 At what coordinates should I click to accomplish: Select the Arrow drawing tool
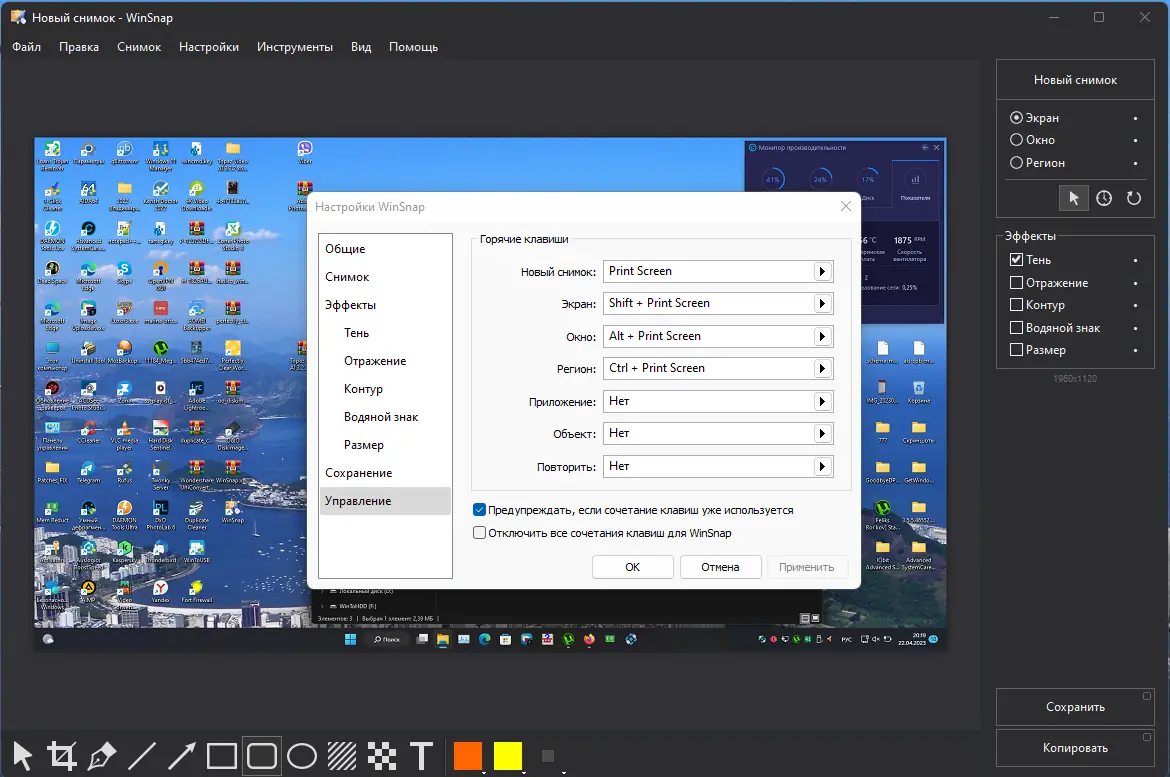[x=181, y=756]
